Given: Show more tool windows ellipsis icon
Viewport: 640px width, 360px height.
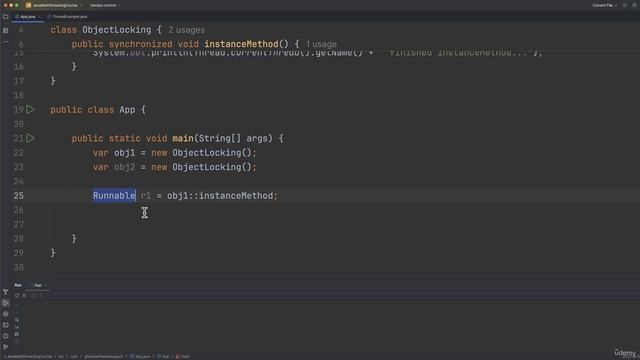Looking at the screenshot, I should tap(6, 41).
